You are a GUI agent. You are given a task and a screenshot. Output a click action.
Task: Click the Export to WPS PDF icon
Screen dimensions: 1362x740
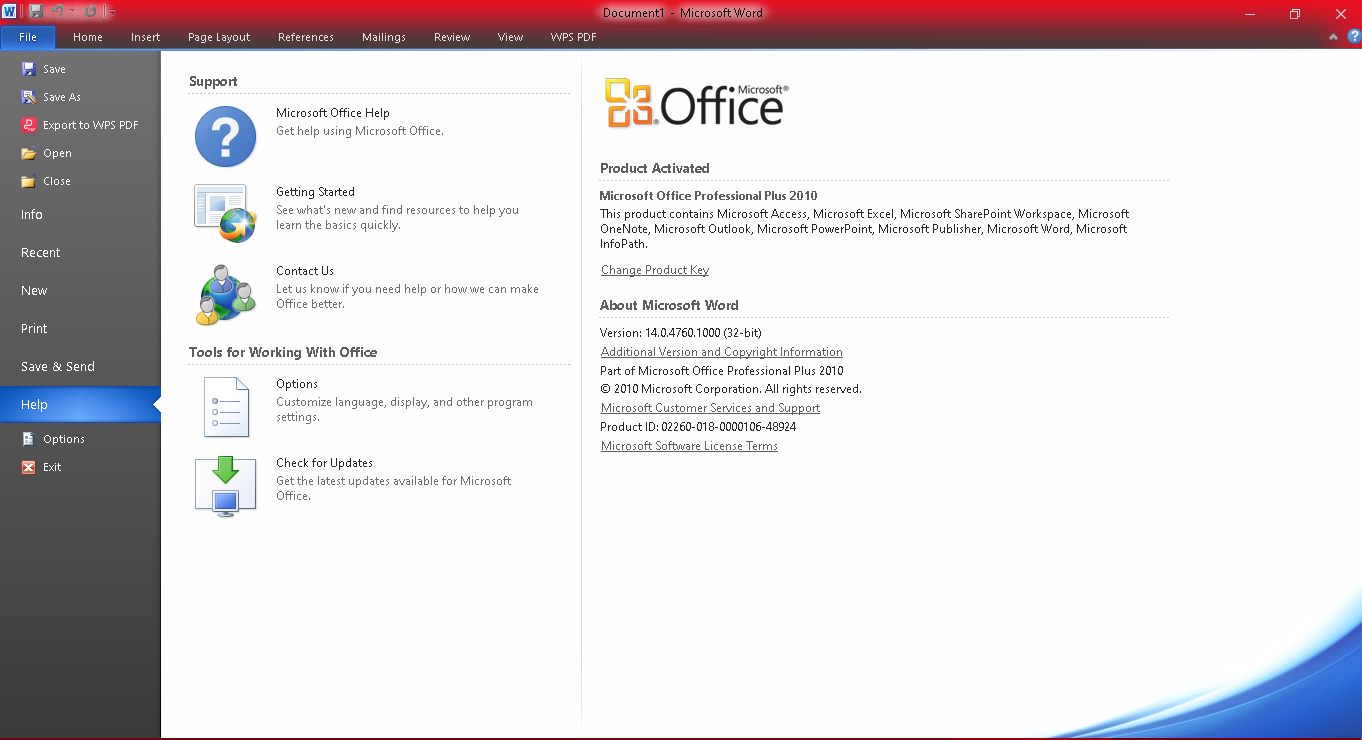pos(27,124)
